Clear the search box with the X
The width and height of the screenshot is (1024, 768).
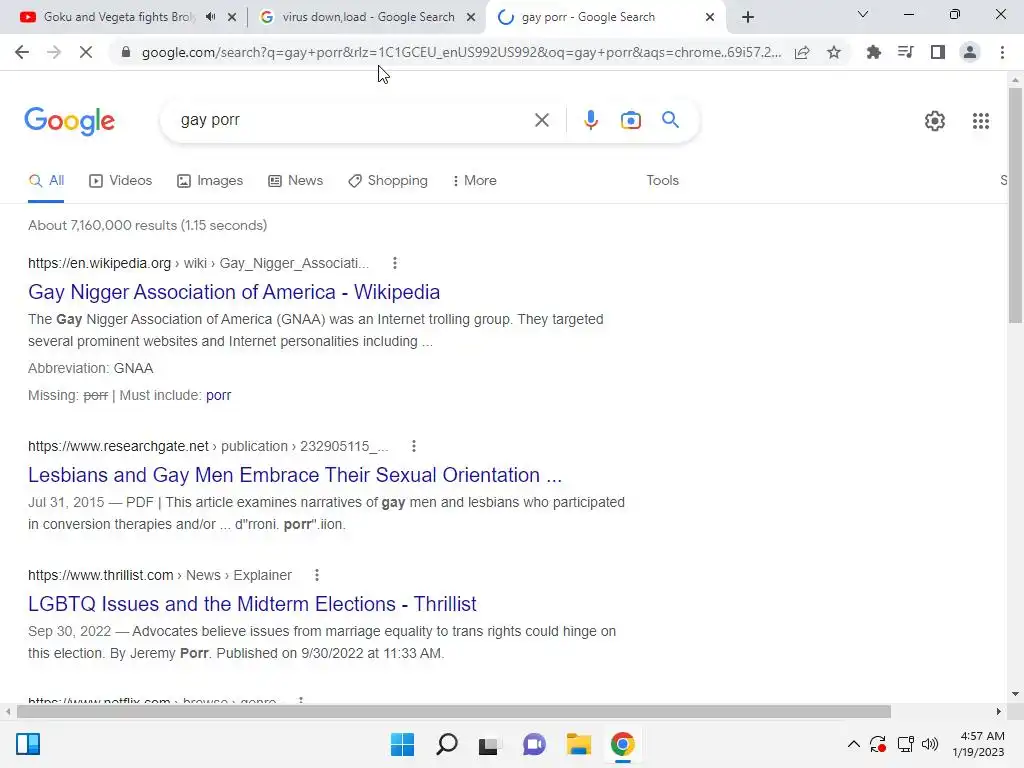(x=541, y=120)
